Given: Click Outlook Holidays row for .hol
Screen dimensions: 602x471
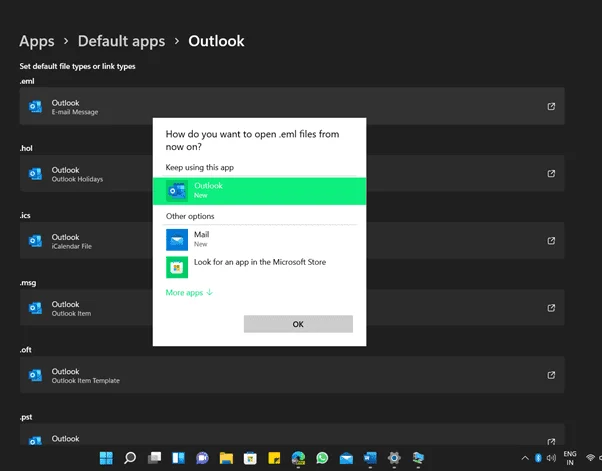Looking at the screenshot, I should tap(292, 174).
